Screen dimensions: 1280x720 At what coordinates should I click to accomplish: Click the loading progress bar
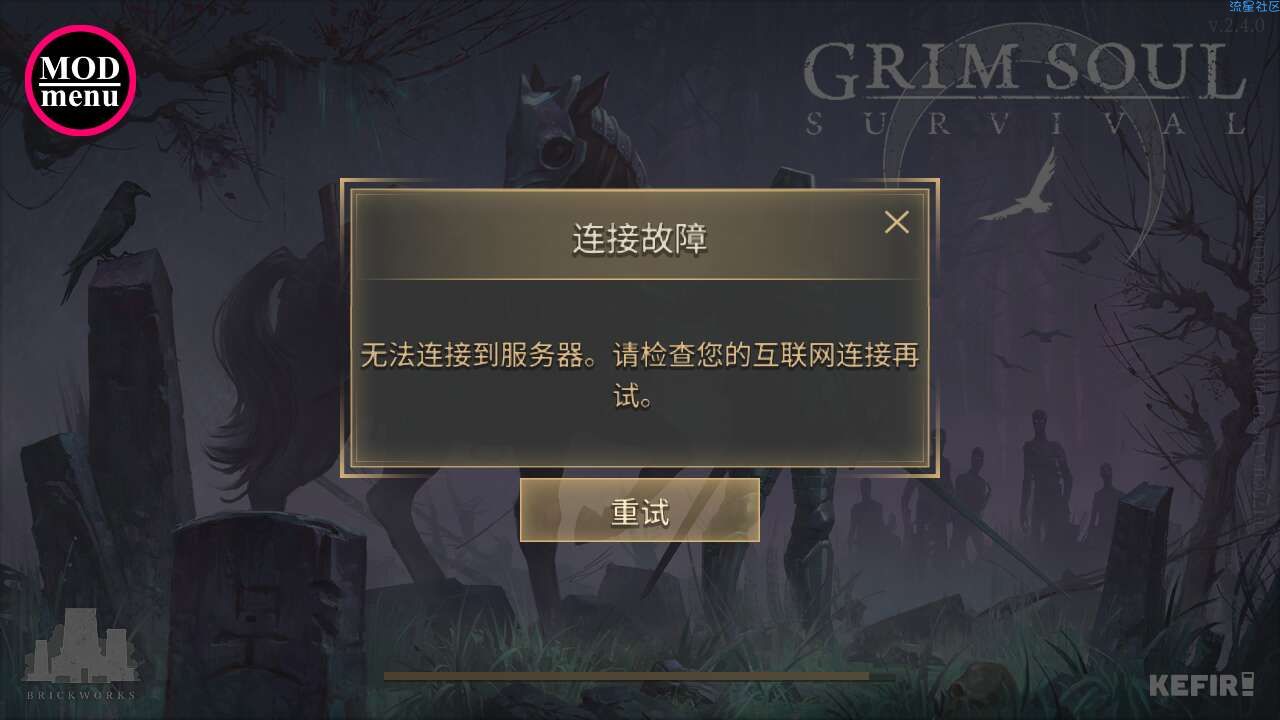tap(640, 676)
